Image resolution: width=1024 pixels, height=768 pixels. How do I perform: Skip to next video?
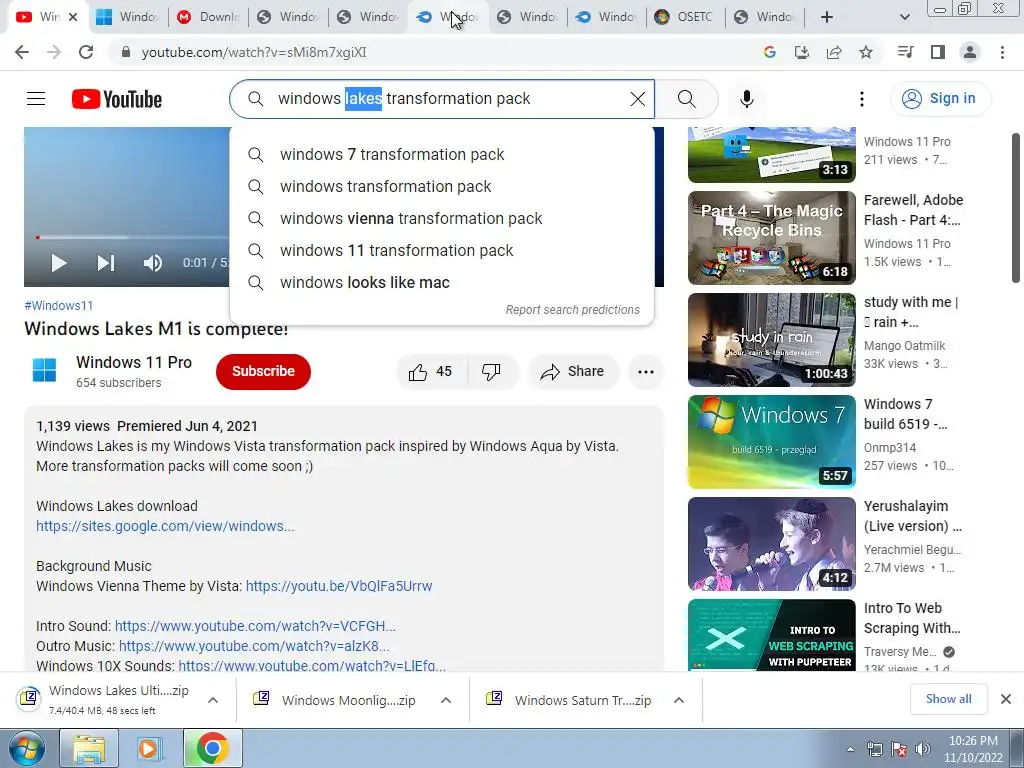[106, 263]
